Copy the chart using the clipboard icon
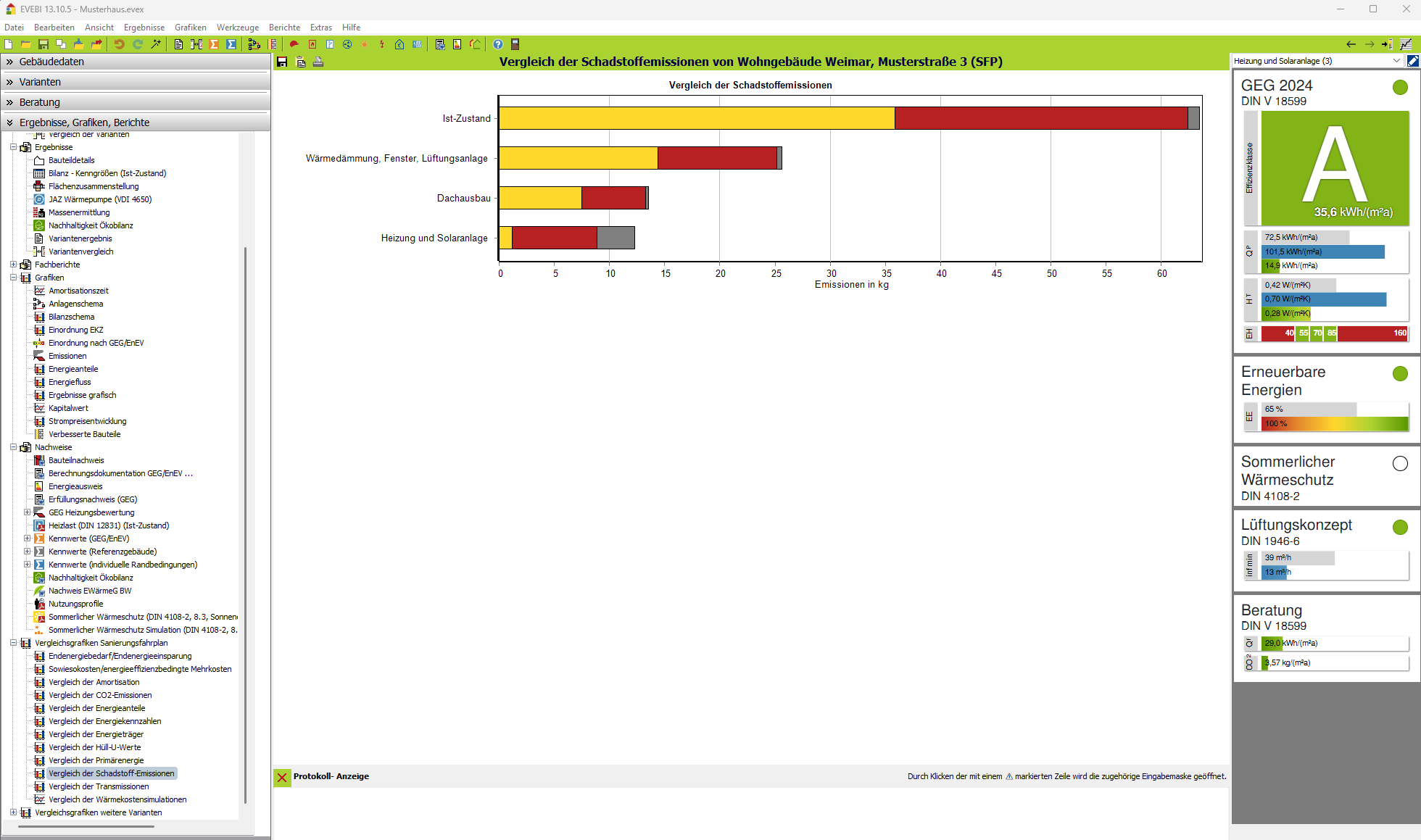Viewport: 1421px width, 840px height. [300, 62]
